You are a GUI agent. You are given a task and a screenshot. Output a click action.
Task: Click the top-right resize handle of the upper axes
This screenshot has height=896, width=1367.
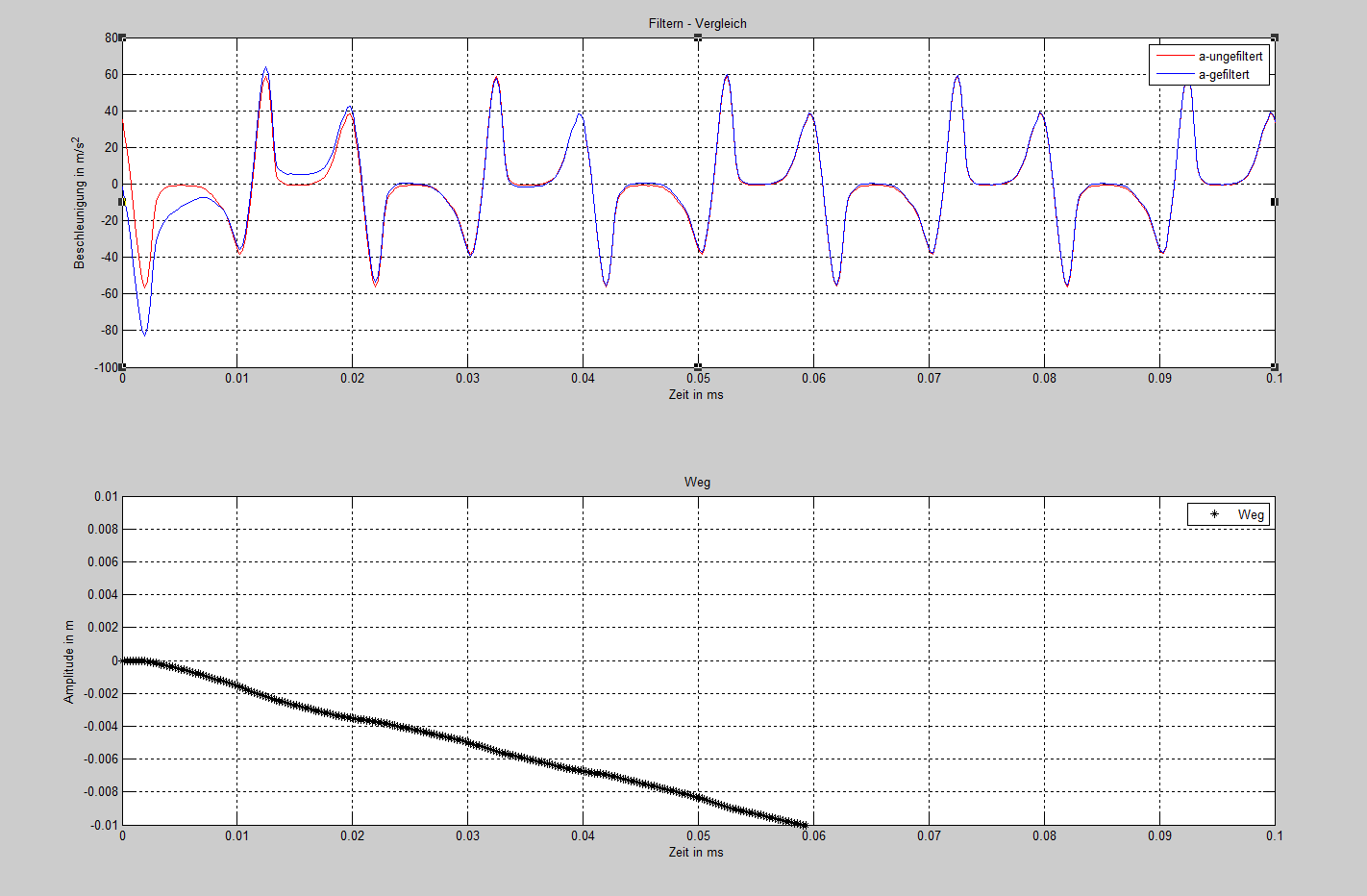1275,37
